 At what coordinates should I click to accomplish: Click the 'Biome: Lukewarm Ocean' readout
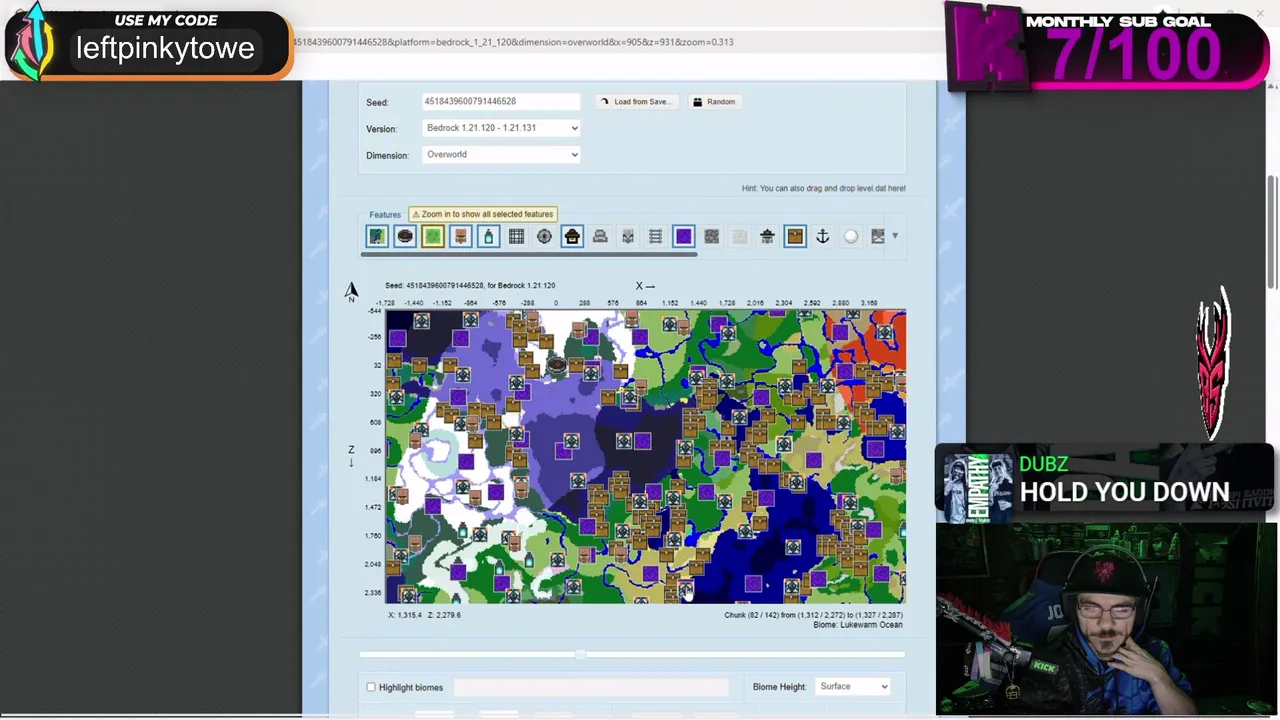tap(858, 625)
